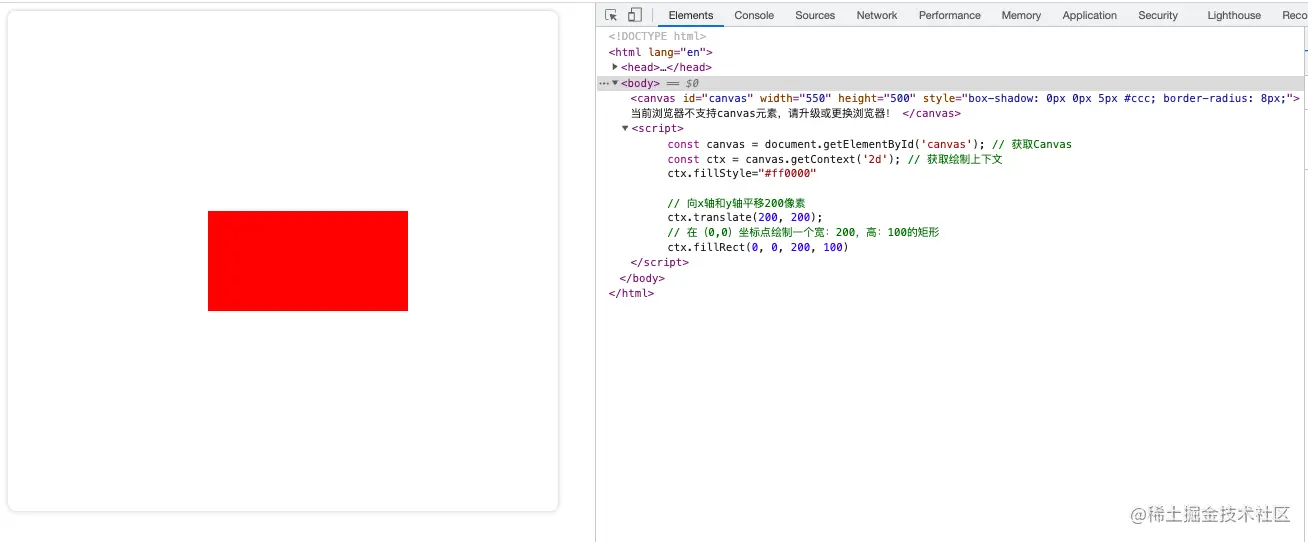Click the red rectangle on the canvas
This screenshot has height=542, width=1308.
tap(308, 261)
